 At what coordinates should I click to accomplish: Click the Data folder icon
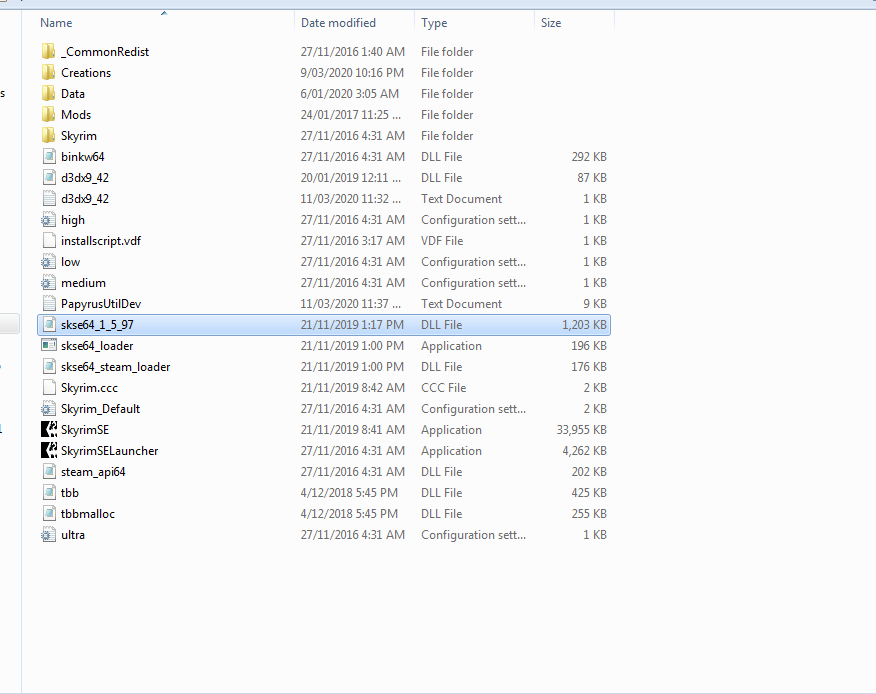49,93
